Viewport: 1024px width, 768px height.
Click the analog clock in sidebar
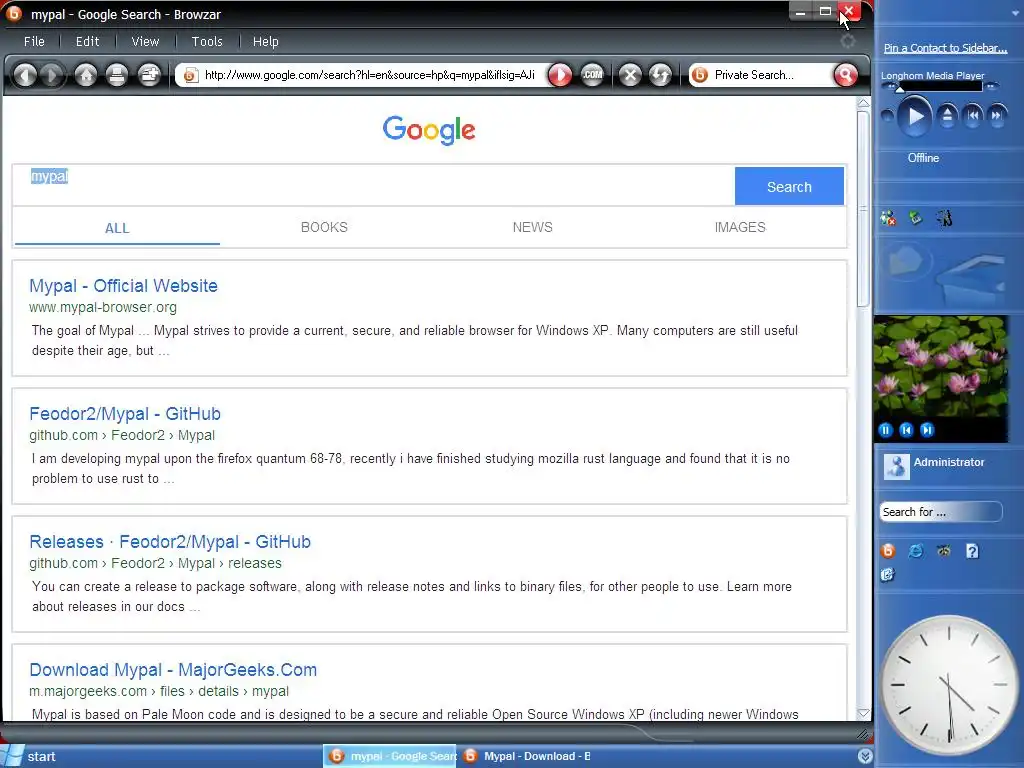click(948, 684)
